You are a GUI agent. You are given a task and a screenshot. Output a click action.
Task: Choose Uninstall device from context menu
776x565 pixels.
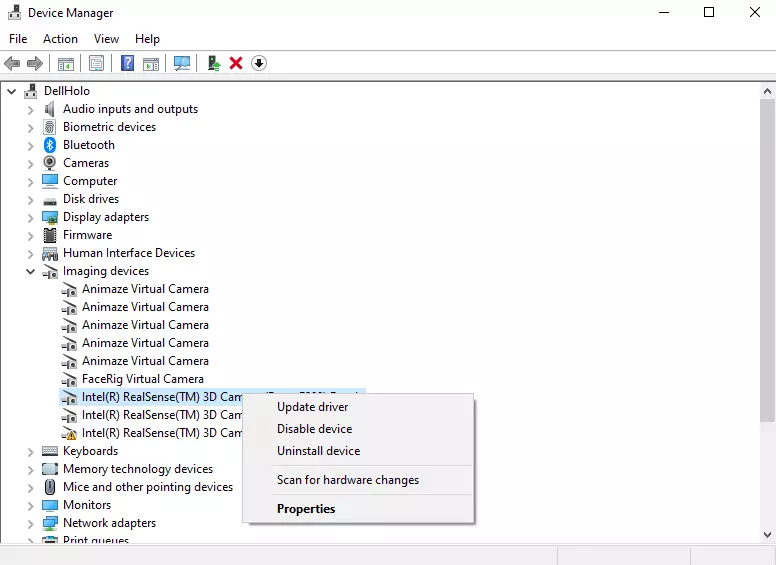[358, 451]
